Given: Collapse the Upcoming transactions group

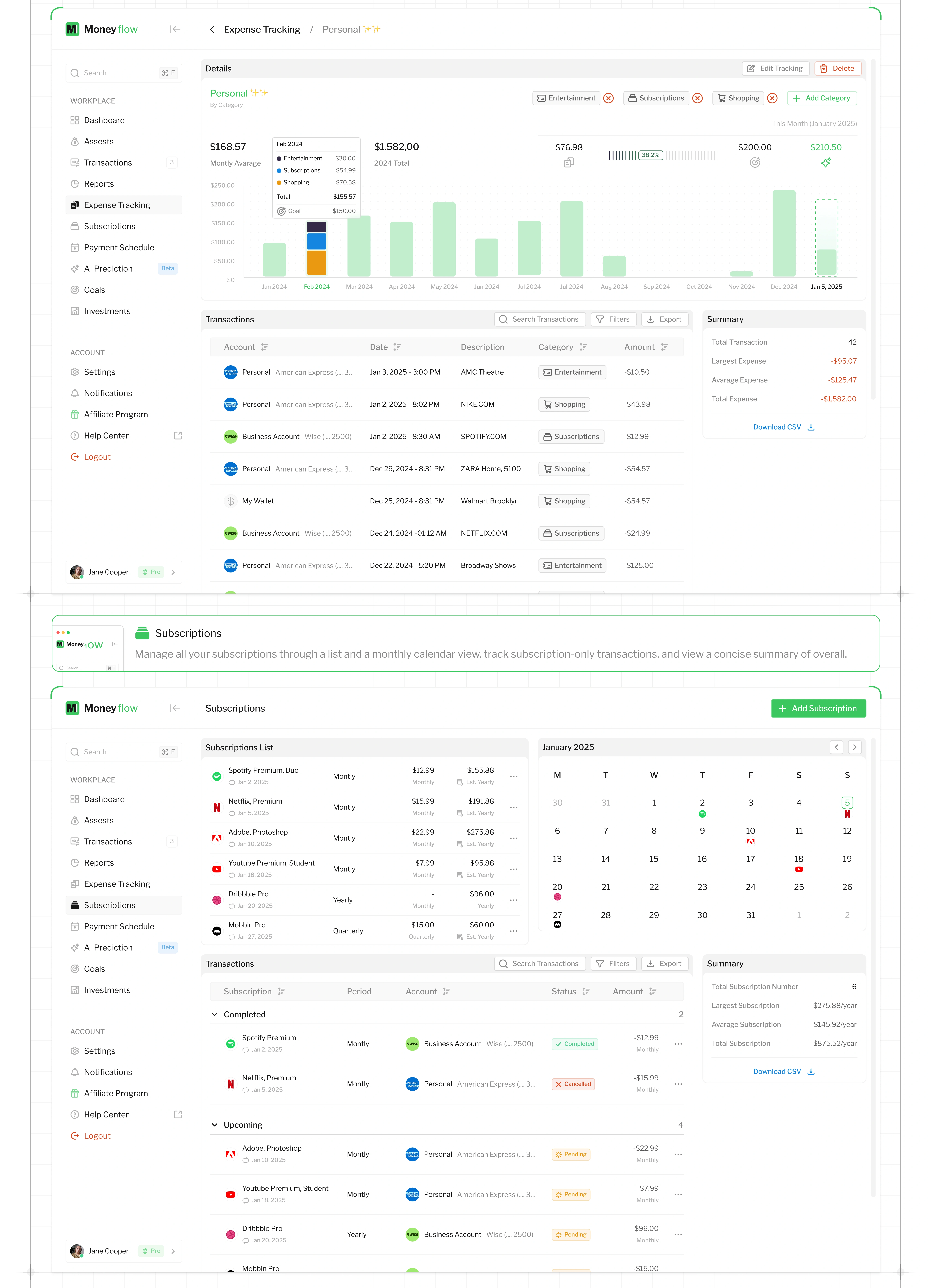Looking at the screenshot, I should pyautogui.click(x=215, y=1125).
